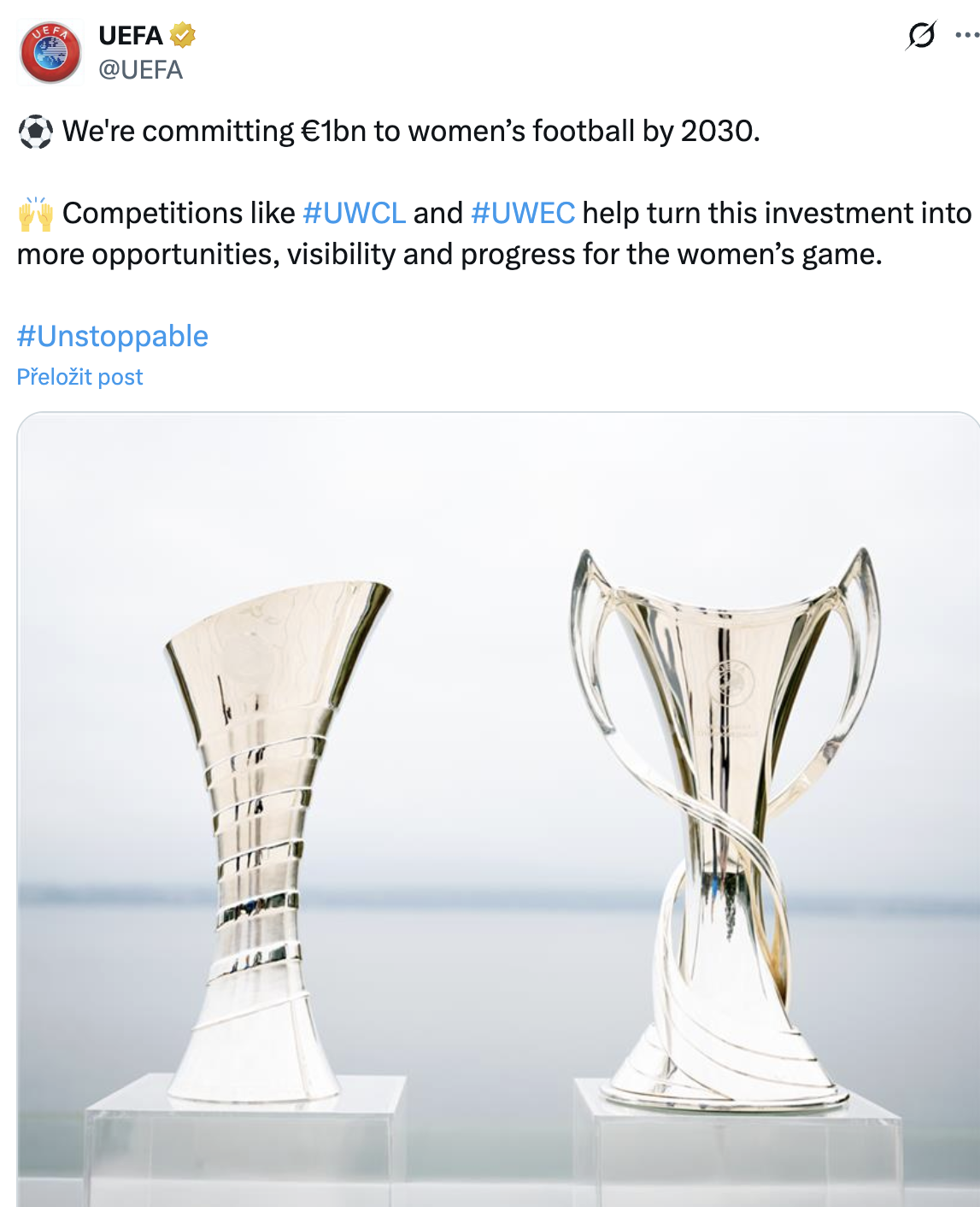This screenshot has width=980, height=1207.
Task: Click the soccer ball emoji
Action: click(x=35, y=132)
